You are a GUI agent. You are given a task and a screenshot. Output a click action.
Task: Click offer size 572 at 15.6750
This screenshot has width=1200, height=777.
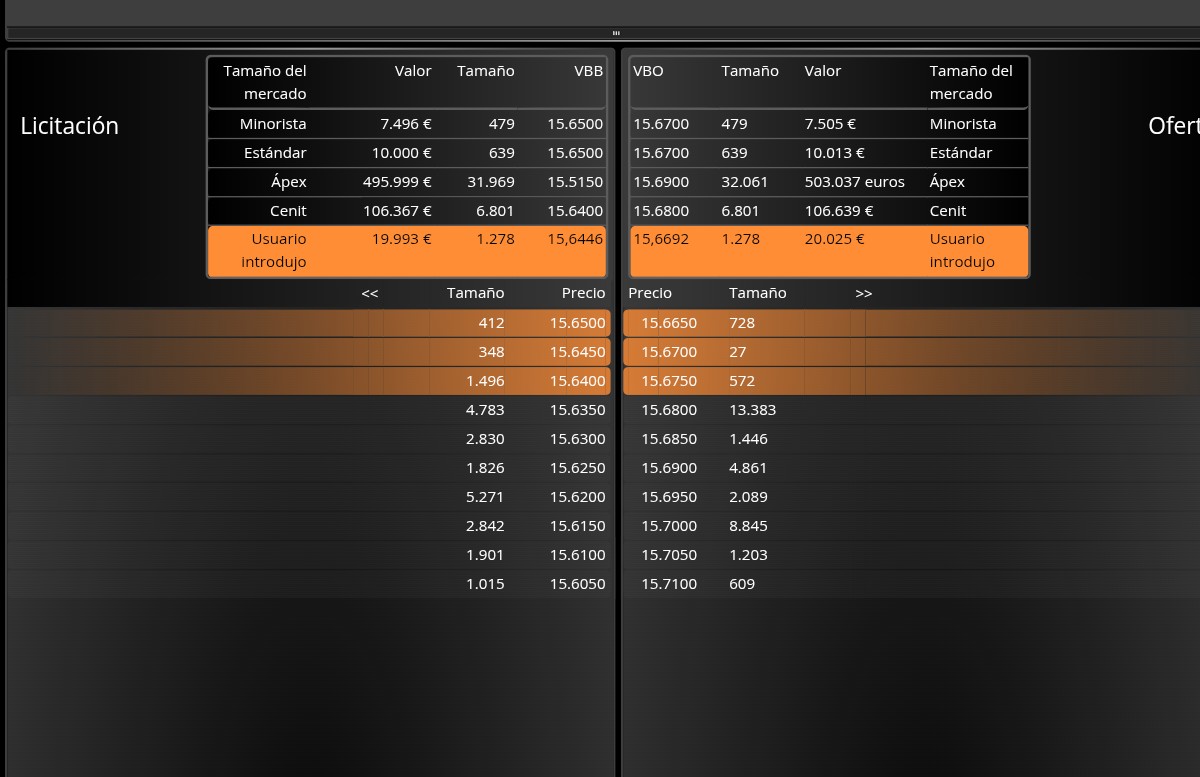[742, 381]
